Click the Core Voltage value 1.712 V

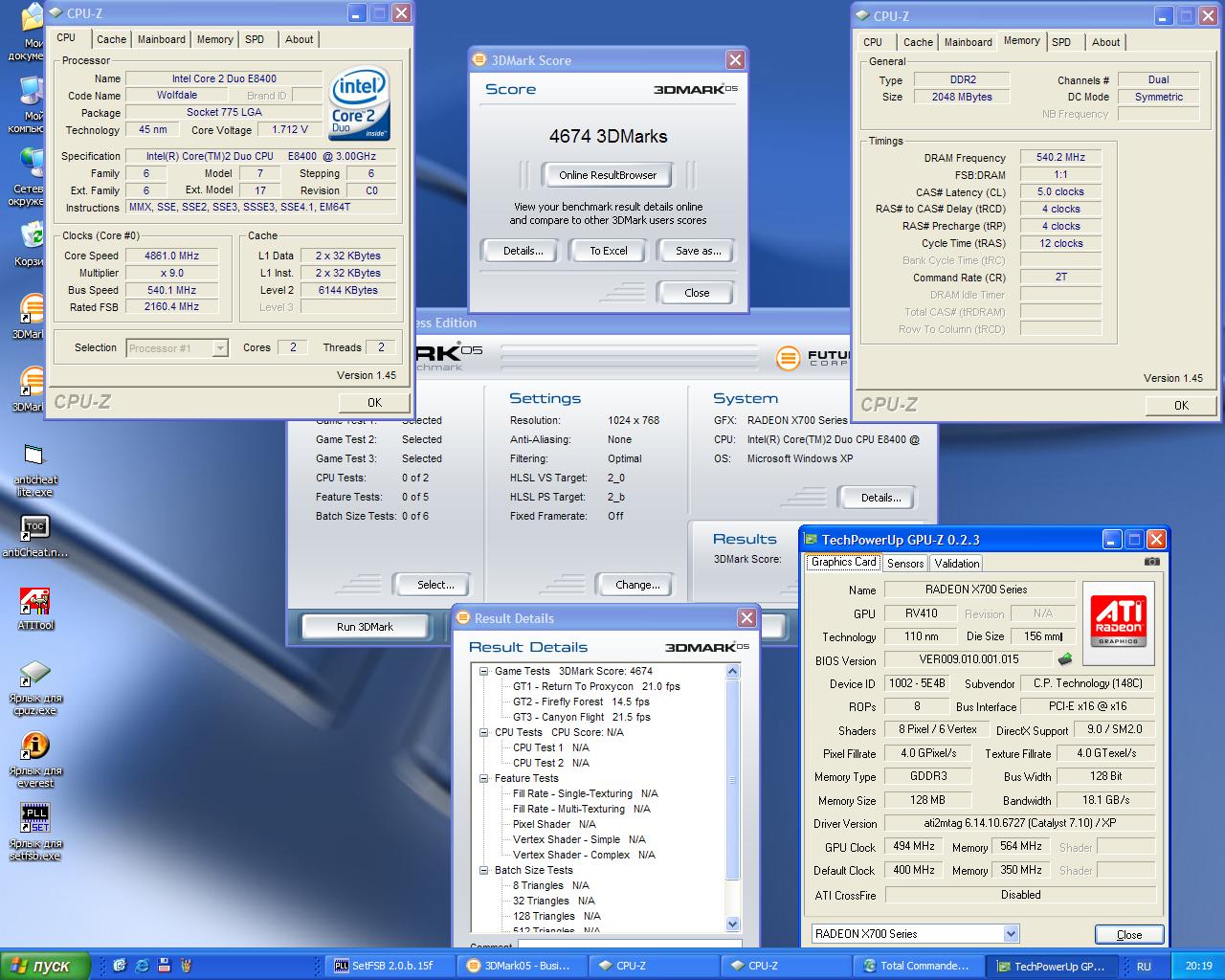(290, 129)
